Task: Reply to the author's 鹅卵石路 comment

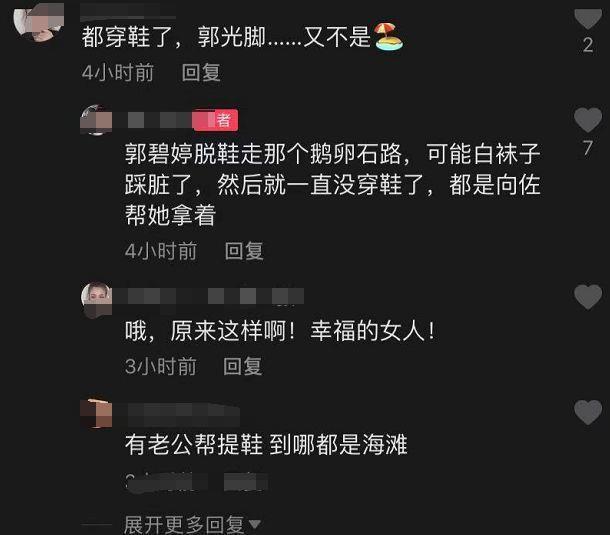Action: pos(244,251)
